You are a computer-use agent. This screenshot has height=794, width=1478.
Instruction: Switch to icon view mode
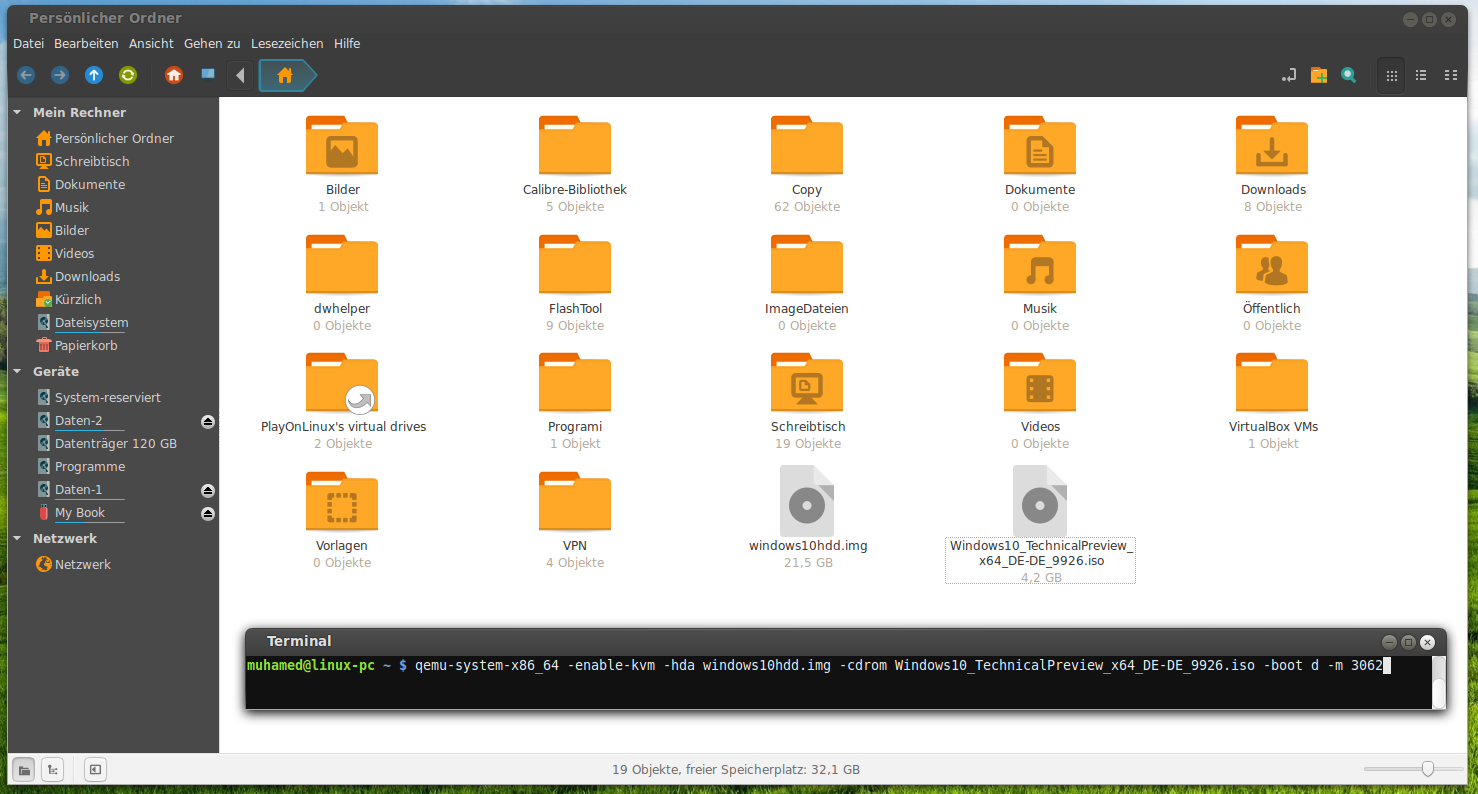point(1391,75)
